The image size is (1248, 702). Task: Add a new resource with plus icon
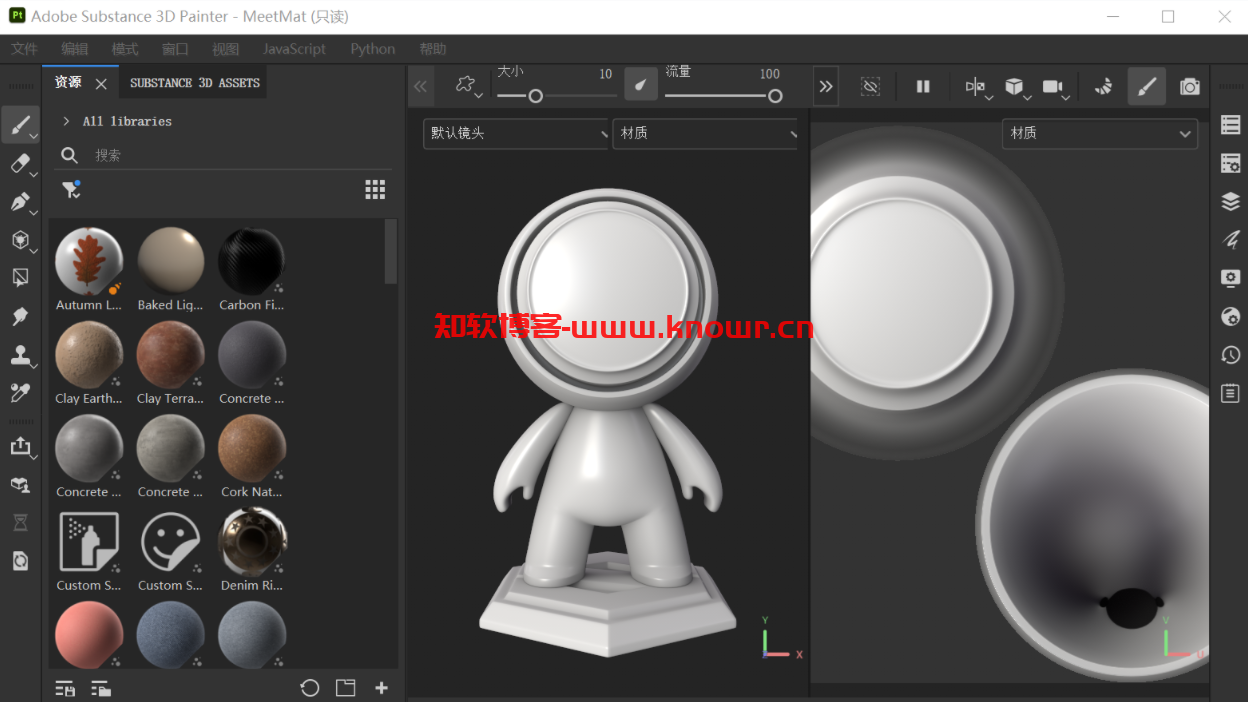tap(381, 688)
